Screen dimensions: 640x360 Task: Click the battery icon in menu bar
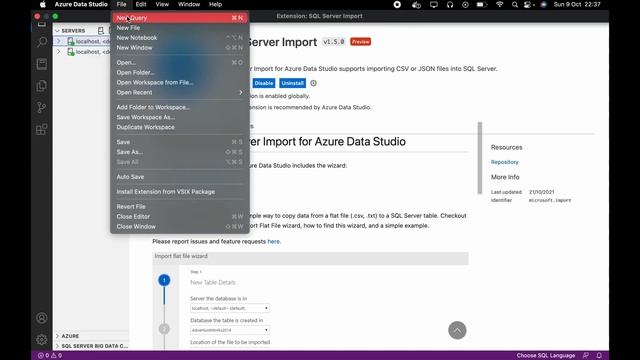tap(482, 4)
